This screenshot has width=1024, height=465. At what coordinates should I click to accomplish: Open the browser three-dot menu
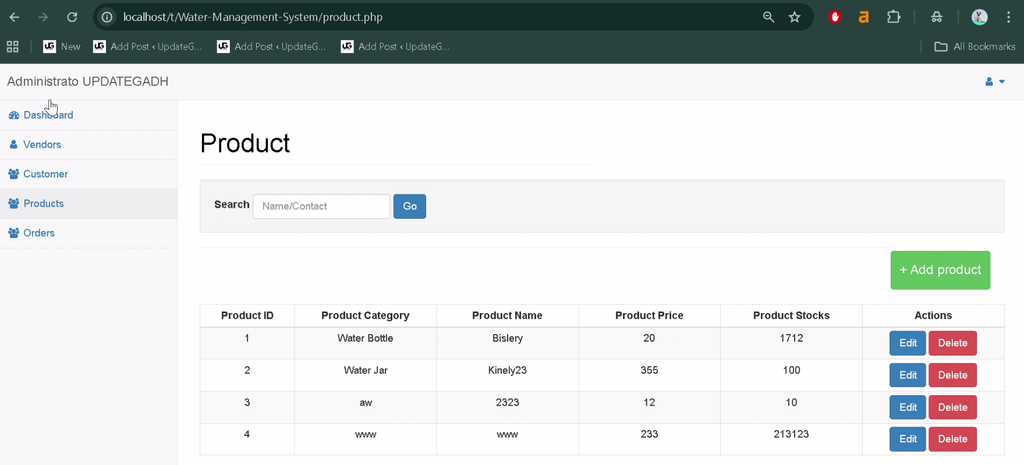(1009, 18)
